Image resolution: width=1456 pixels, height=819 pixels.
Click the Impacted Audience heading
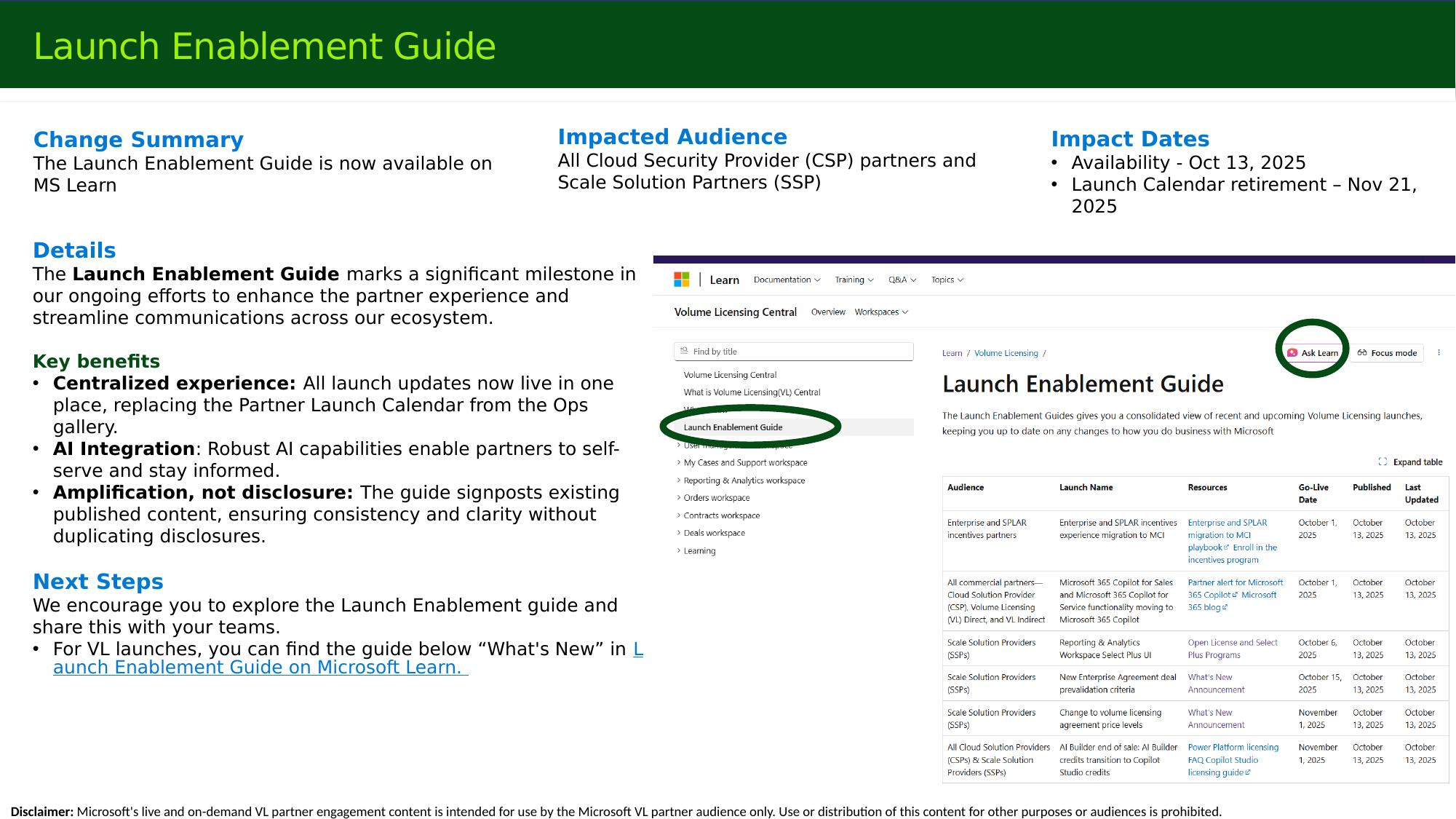[x=672, y=137]
